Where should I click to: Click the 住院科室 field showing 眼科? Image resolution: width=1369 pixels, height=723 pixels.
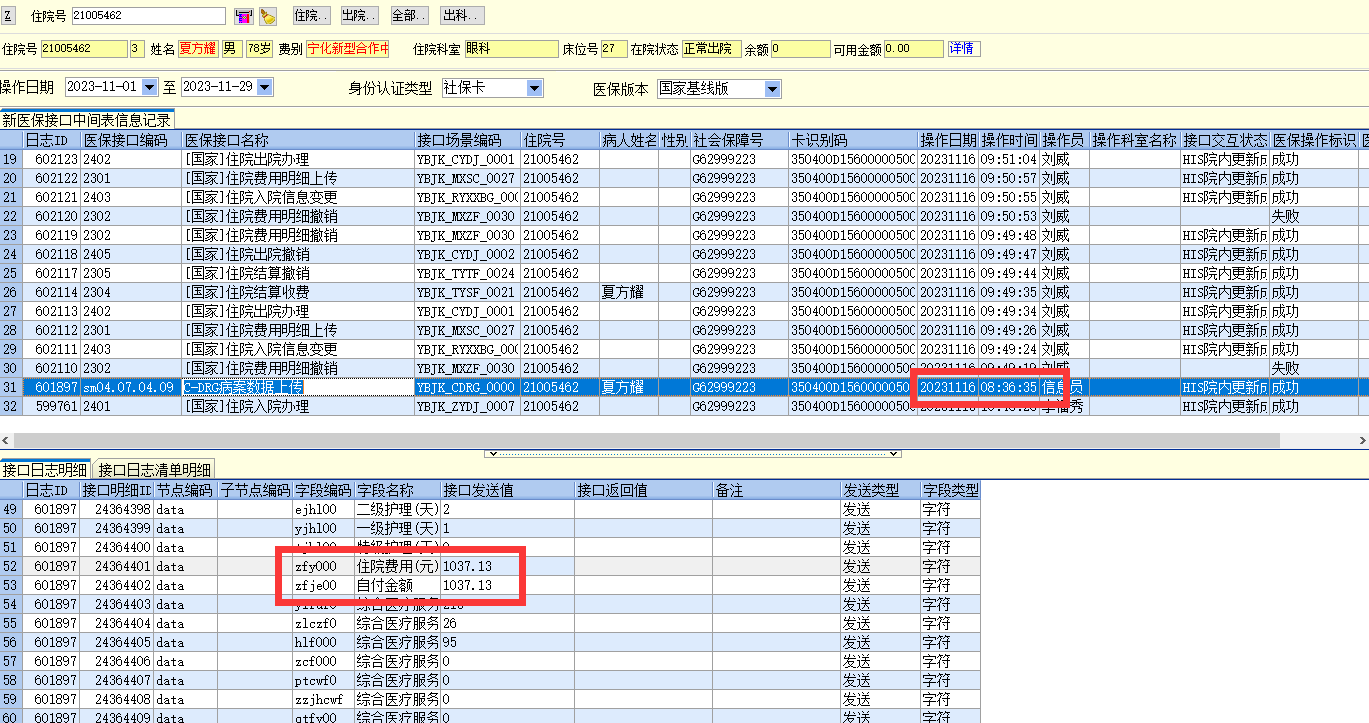click(511, 49)
